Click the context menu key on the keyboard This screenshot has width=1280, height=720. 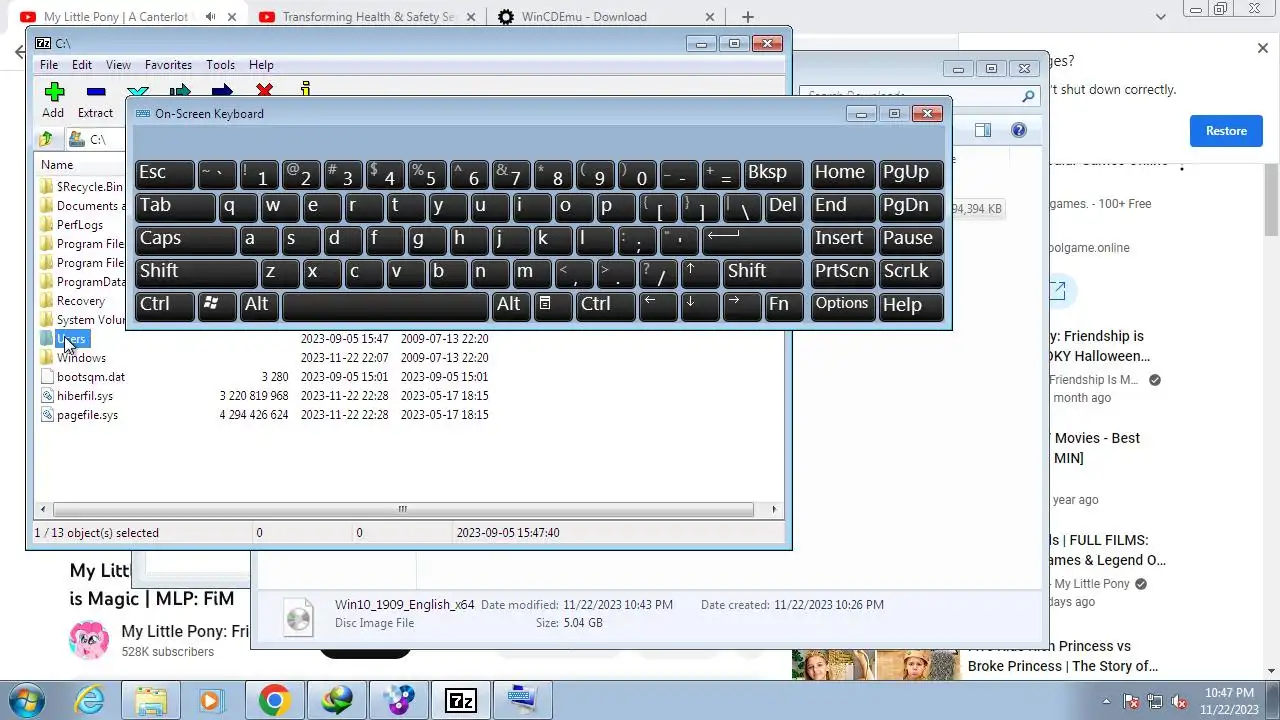(552, 306)
